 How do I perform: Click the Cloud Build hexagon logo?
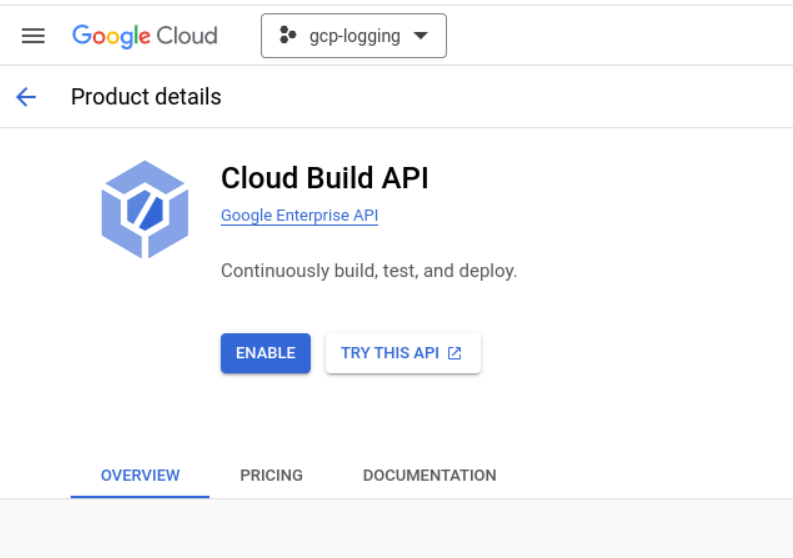click(x=145, y=209)
